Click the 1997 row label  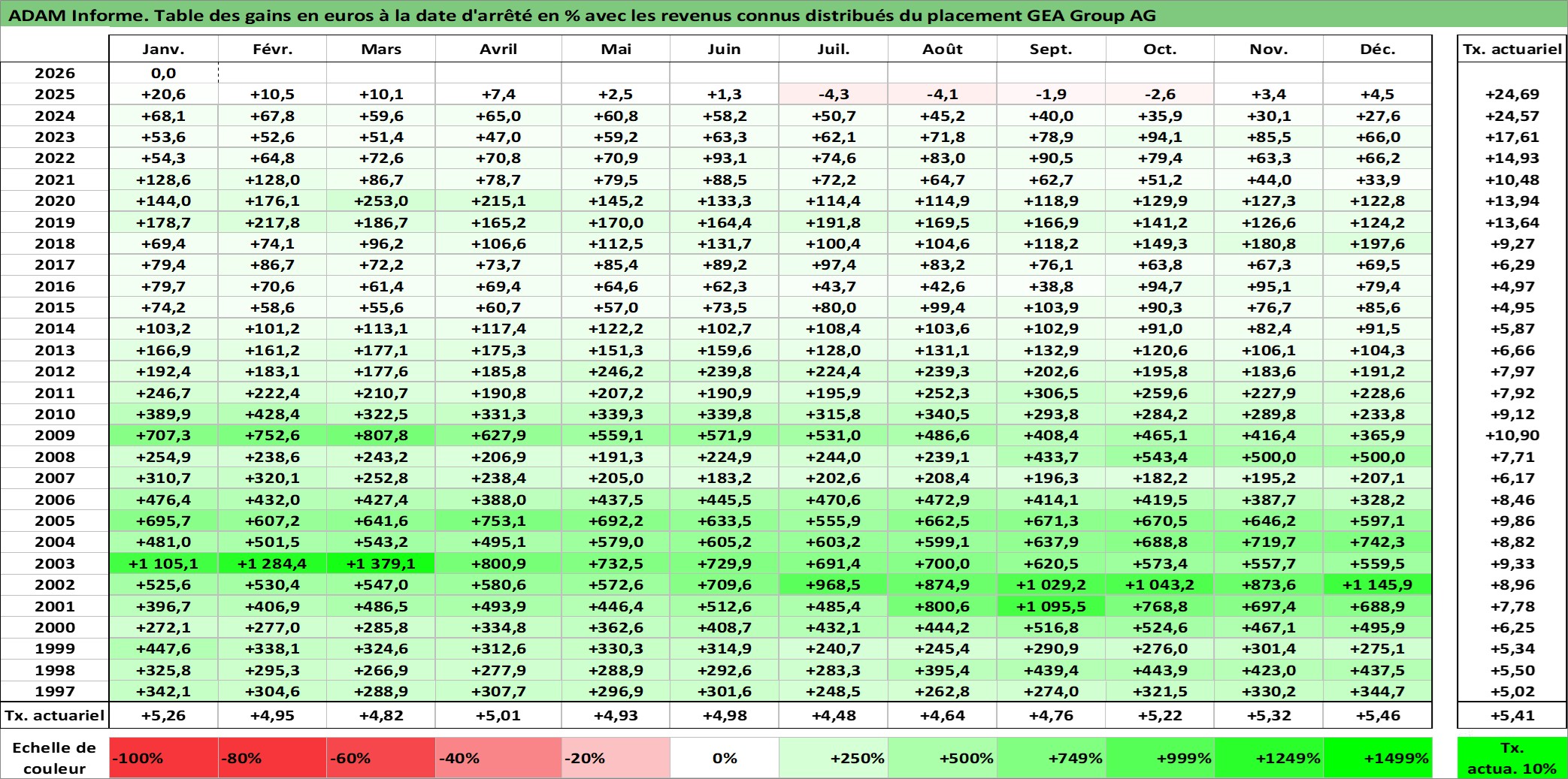[x=55, y=691]
